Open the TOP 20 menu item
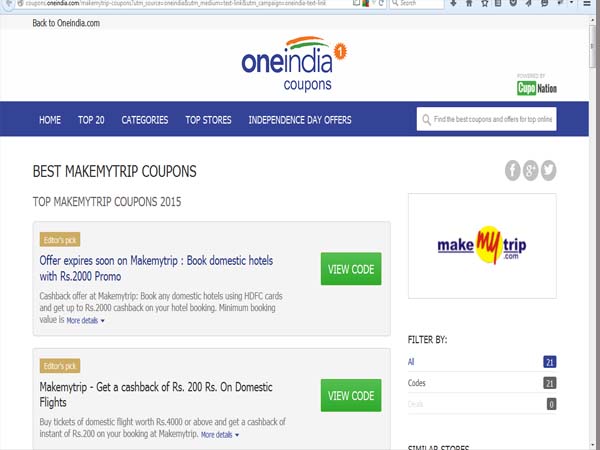This screenshot has height=450, width=600. tap(91, 120)
